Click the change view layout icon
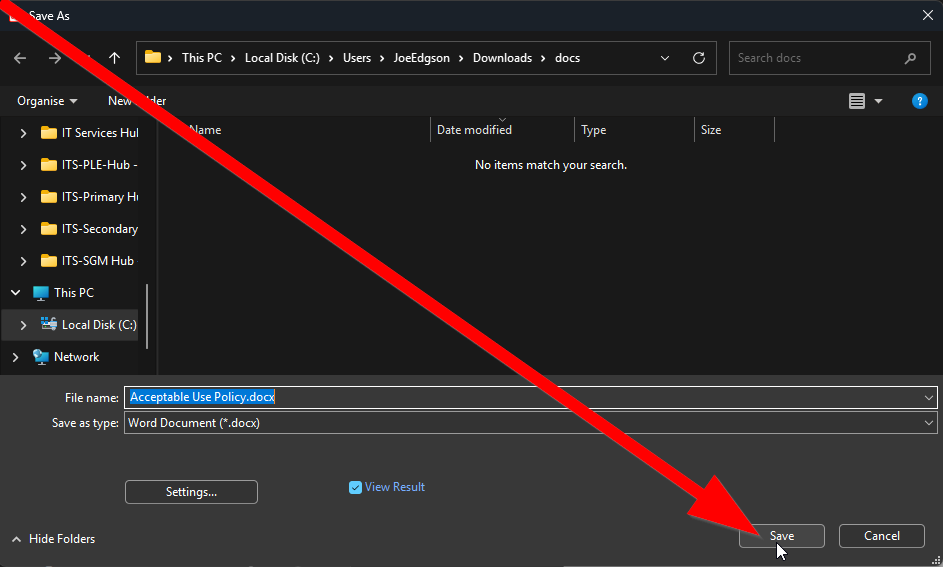This screenshot has height=567, width=943. [x=857, y=101]
